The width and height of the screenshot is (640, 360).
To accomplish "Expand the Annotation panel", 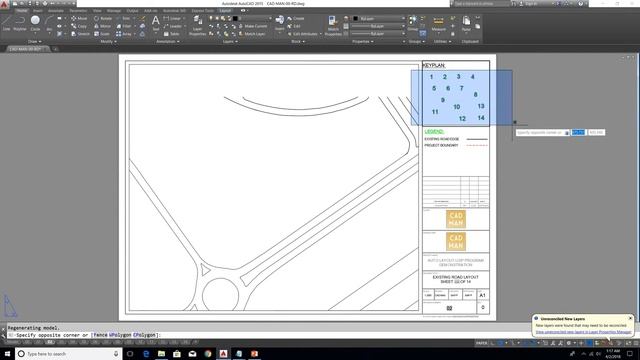I will point(168,42).
